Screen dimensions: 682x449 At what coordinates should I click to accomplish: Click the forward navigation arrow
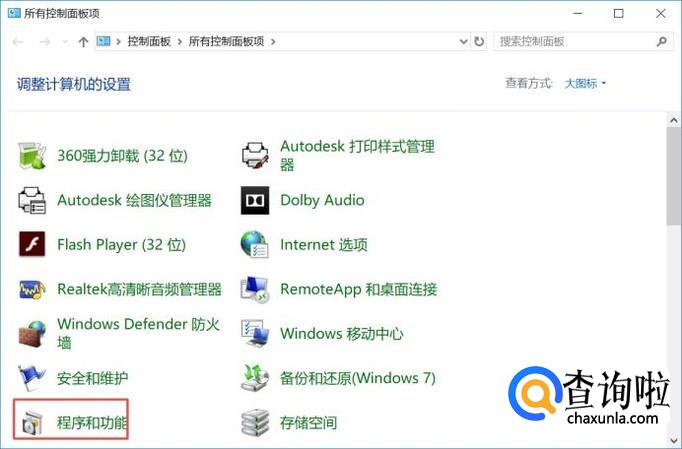45,42
